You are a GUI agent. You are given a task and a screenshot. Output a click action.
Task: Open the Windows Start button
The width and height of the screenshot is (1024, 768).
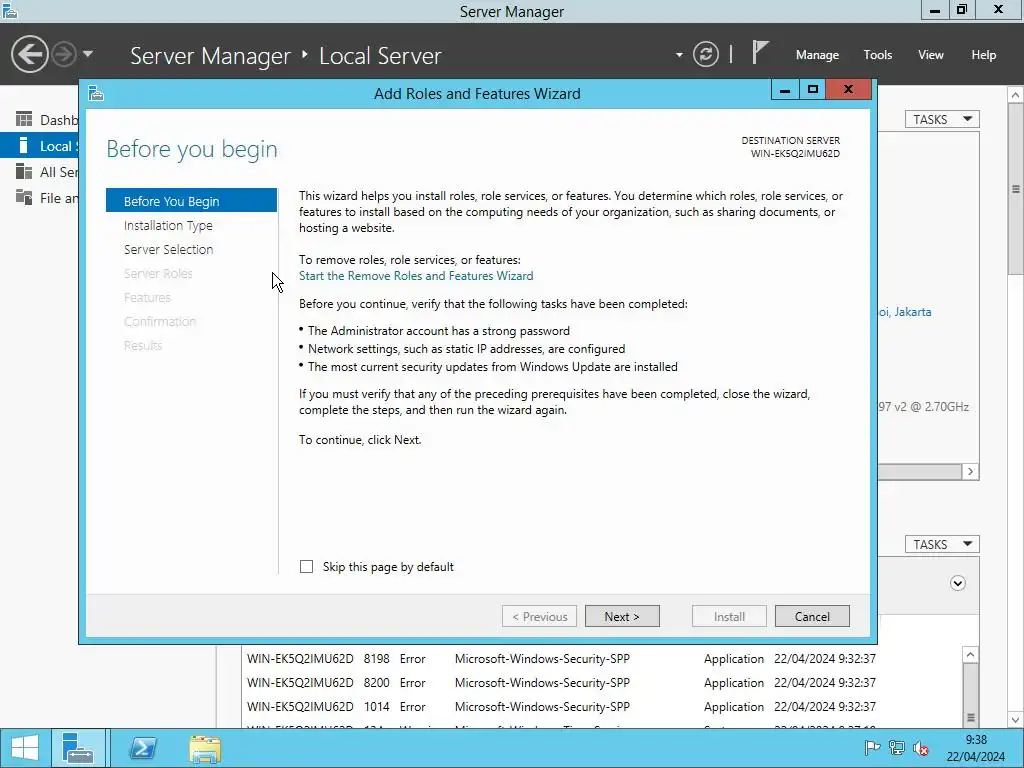pyautogui.click(x=24, y=748)
